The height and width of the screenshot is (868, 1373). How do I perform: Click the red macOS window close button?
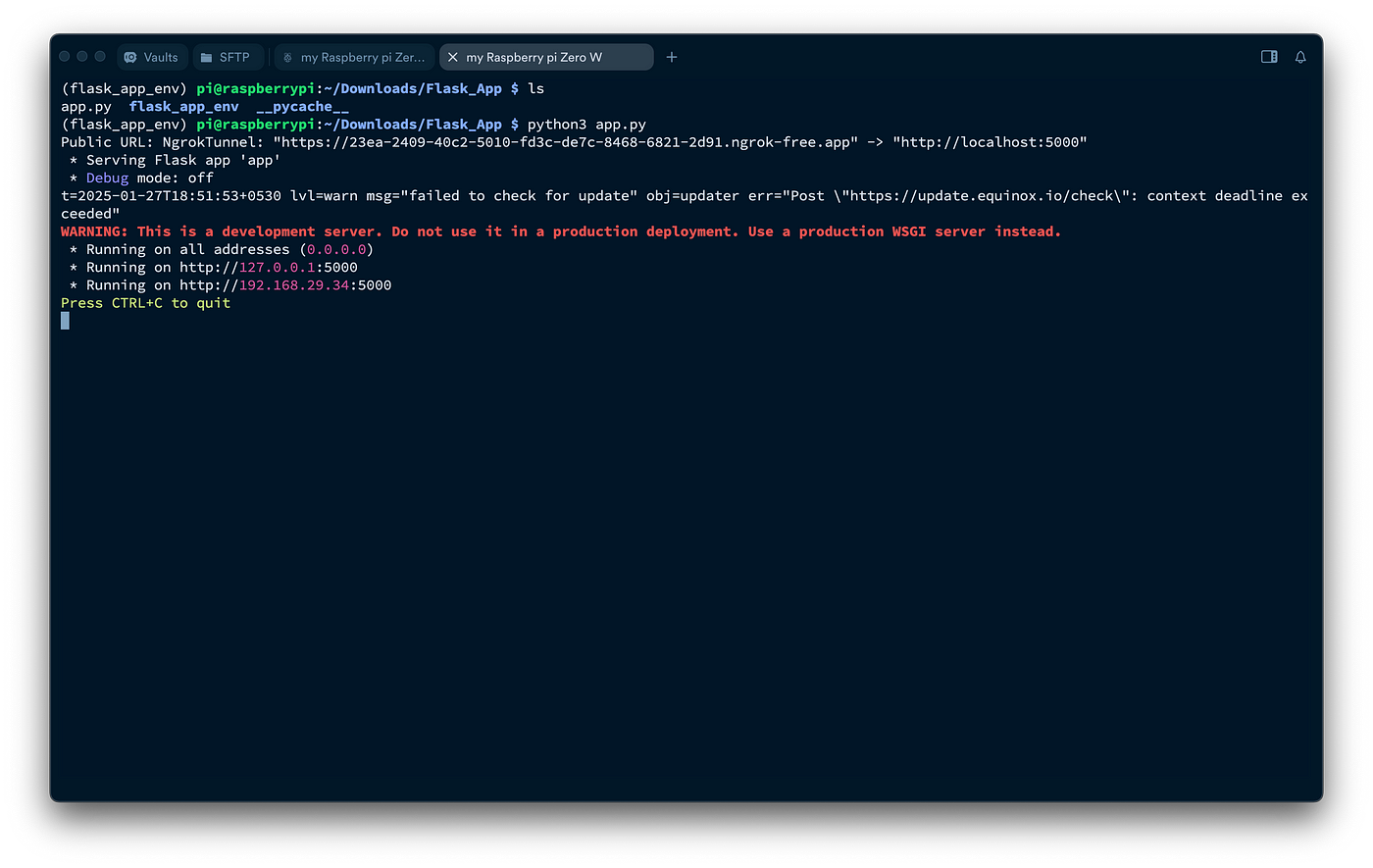click(x=65, y=57)
